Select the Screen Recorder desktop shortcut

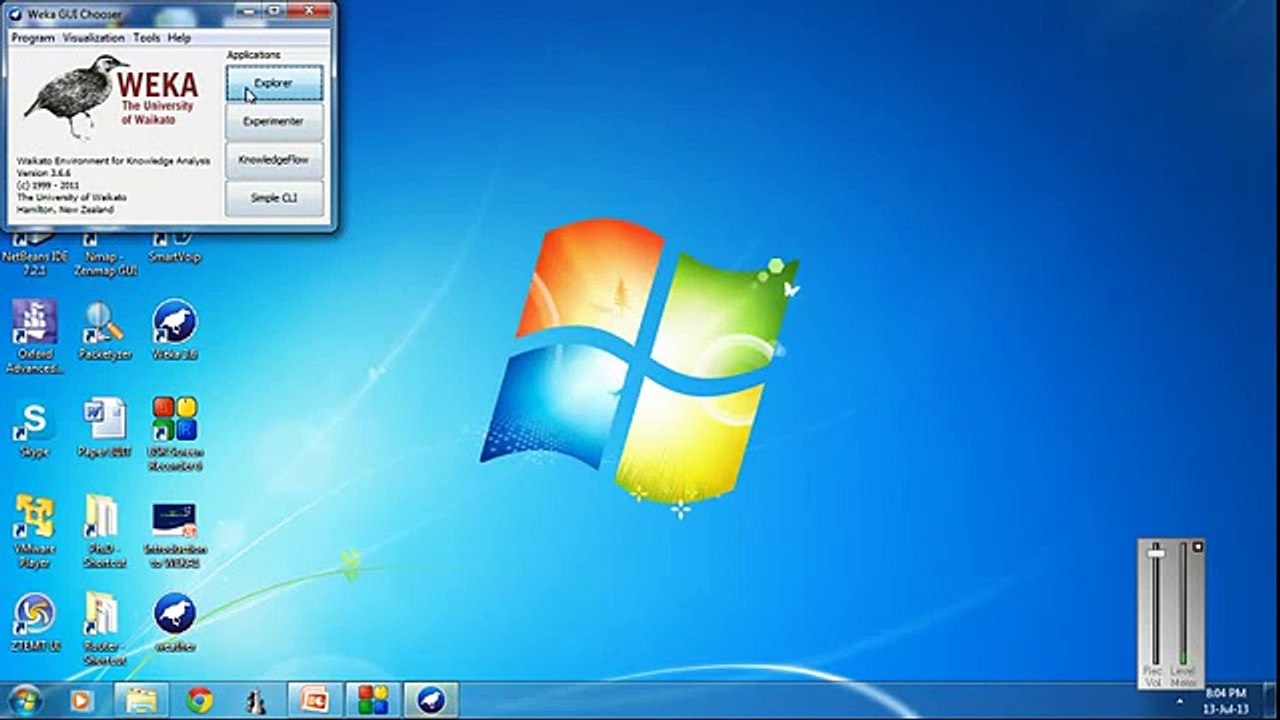175,434
